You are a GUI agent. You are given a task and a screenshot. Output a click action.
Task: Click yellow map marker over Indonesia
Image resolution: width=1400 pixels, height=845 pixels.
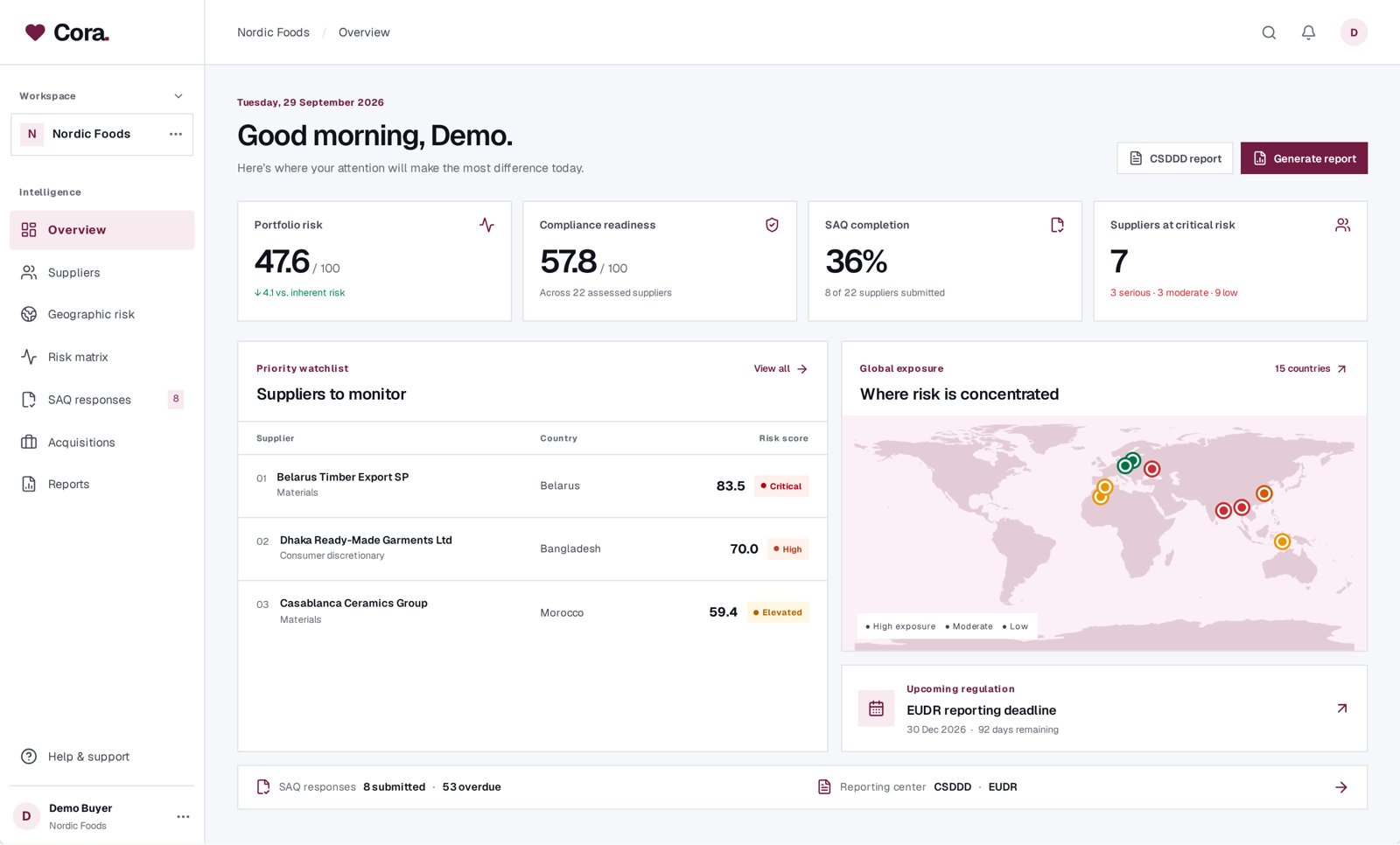pos(1282,541)
